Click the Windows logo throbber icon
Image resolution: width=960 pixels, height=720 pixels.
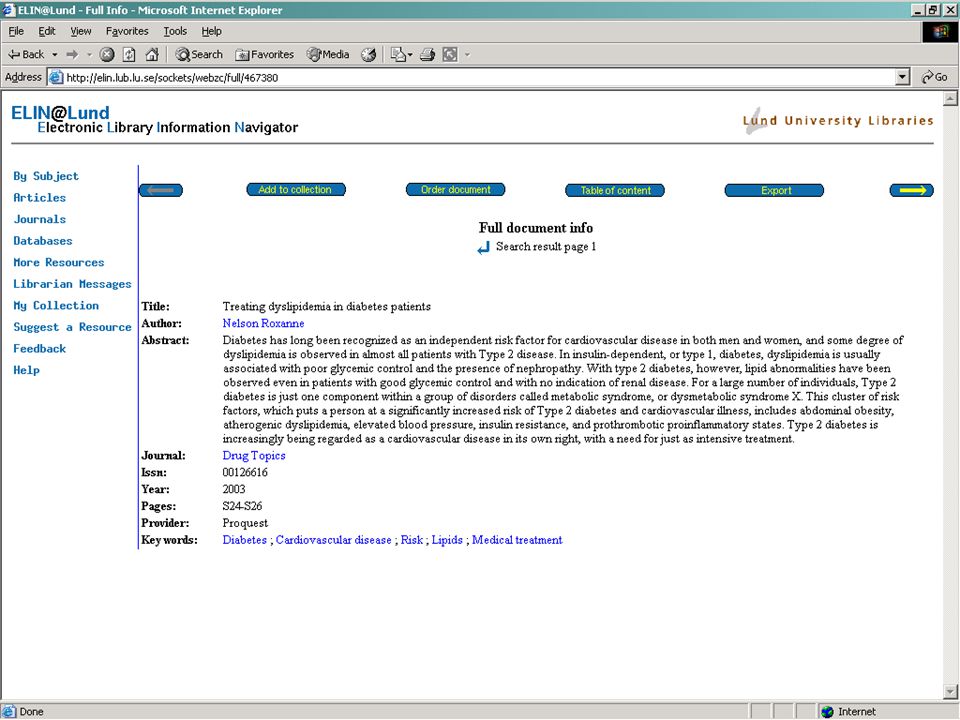coord(940,32)
